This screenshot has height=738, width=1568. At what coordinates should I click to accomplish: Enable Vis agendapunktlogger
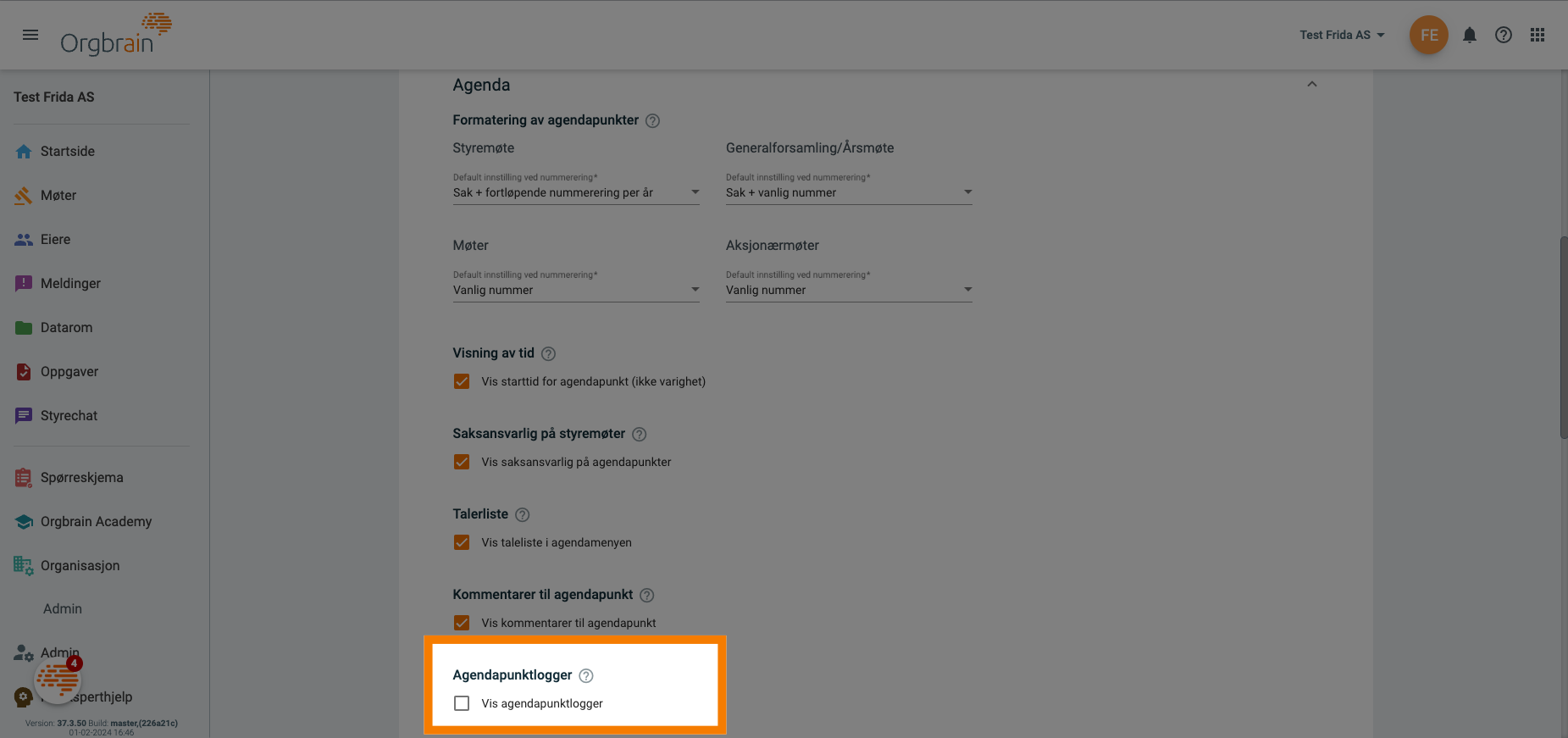(x=462, y=702)
